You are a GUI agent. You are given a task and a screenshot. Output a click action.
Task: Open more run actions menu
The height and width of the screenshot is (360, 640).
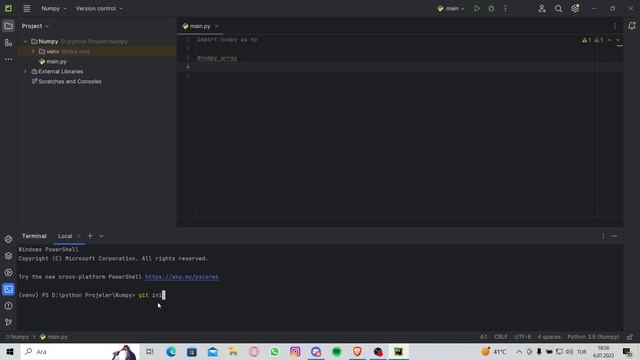click(505, 9)
